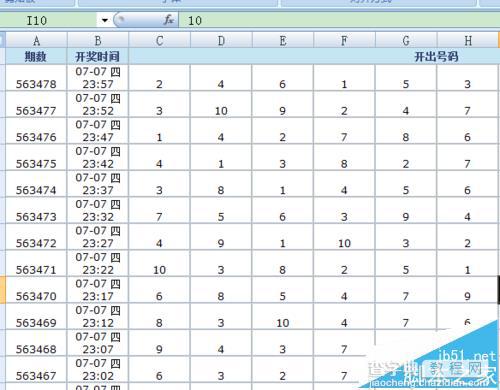Select column C cell 10 in row 563471
The width and height of the screenshot is (500, 390).
click(159, 263)
